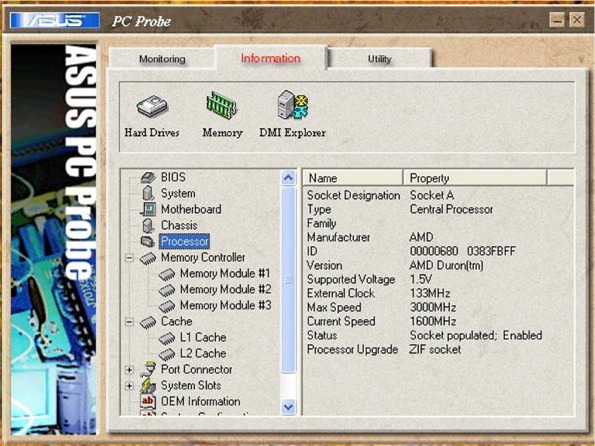The width and height of the screenshot is (595, 446).
Task: Click the Memory Module #3 chip icon
Action: pyautogui.click(x=167, y=306)
